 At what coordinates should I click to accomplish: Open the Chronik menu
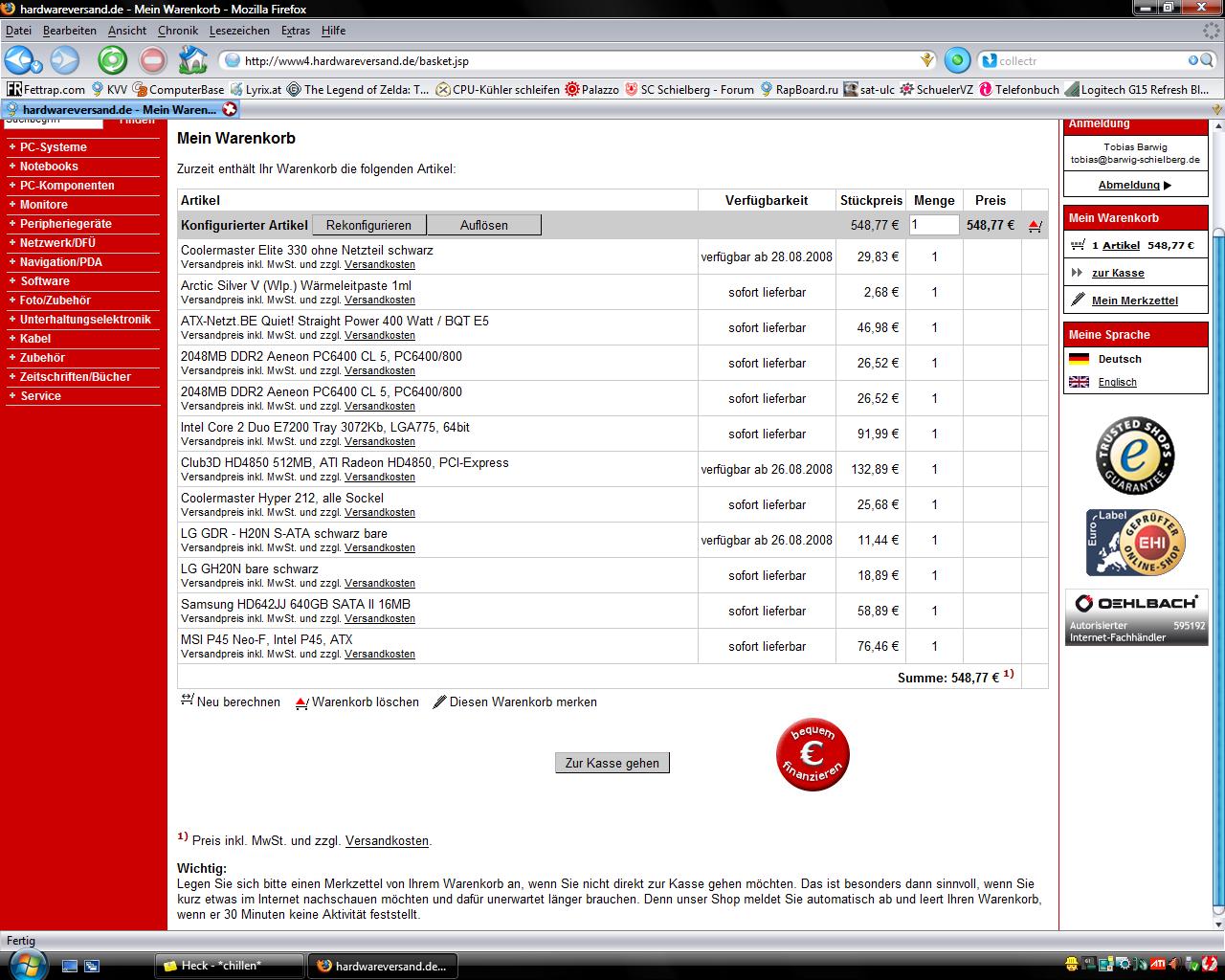(178, 31)
